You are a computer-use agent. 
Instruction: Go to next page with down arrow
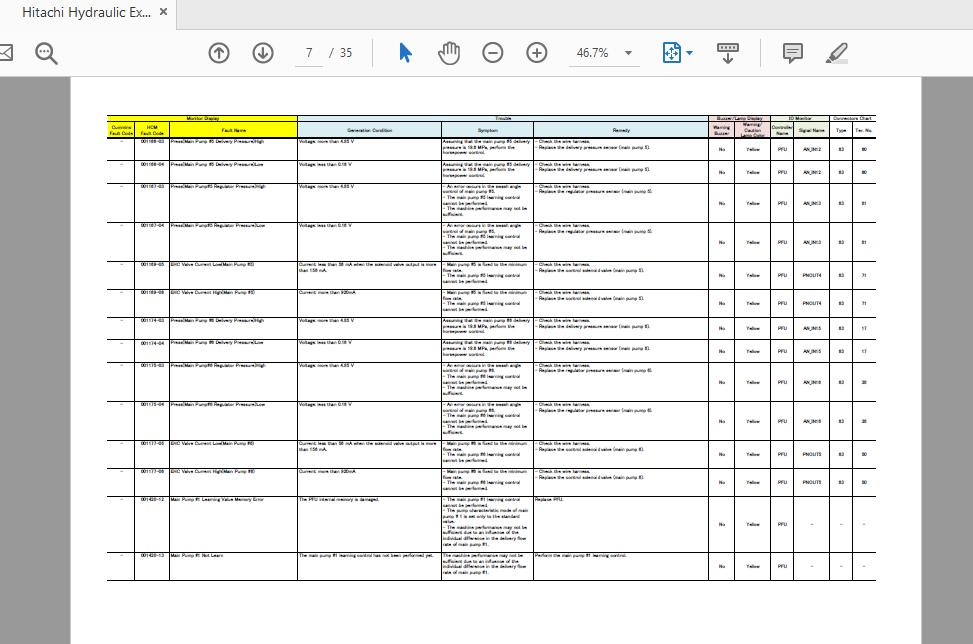point(263,53)
